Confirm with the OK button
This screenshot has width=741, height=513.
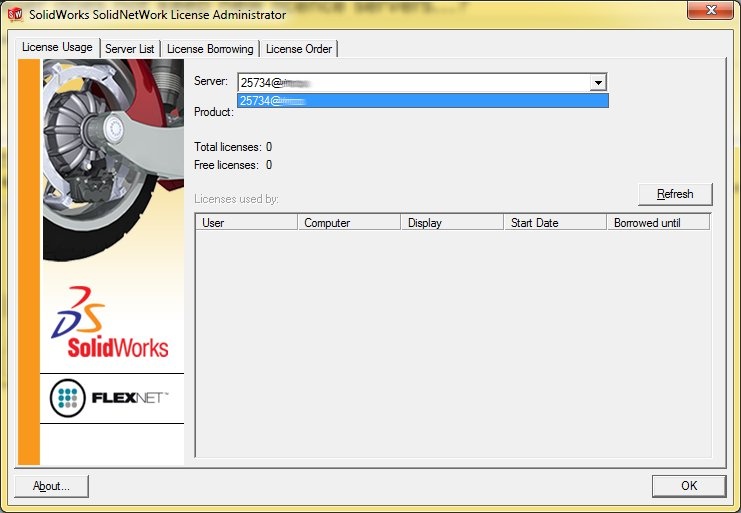tap(689, 486)
